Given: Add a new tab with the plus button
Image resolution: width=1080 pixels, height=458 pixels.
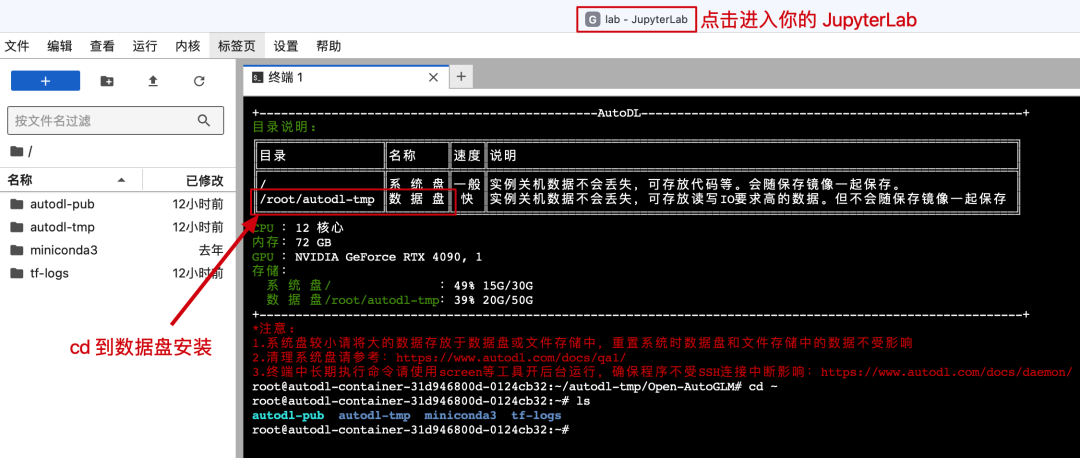Looking at the screenshot, I should pos(461,76).
